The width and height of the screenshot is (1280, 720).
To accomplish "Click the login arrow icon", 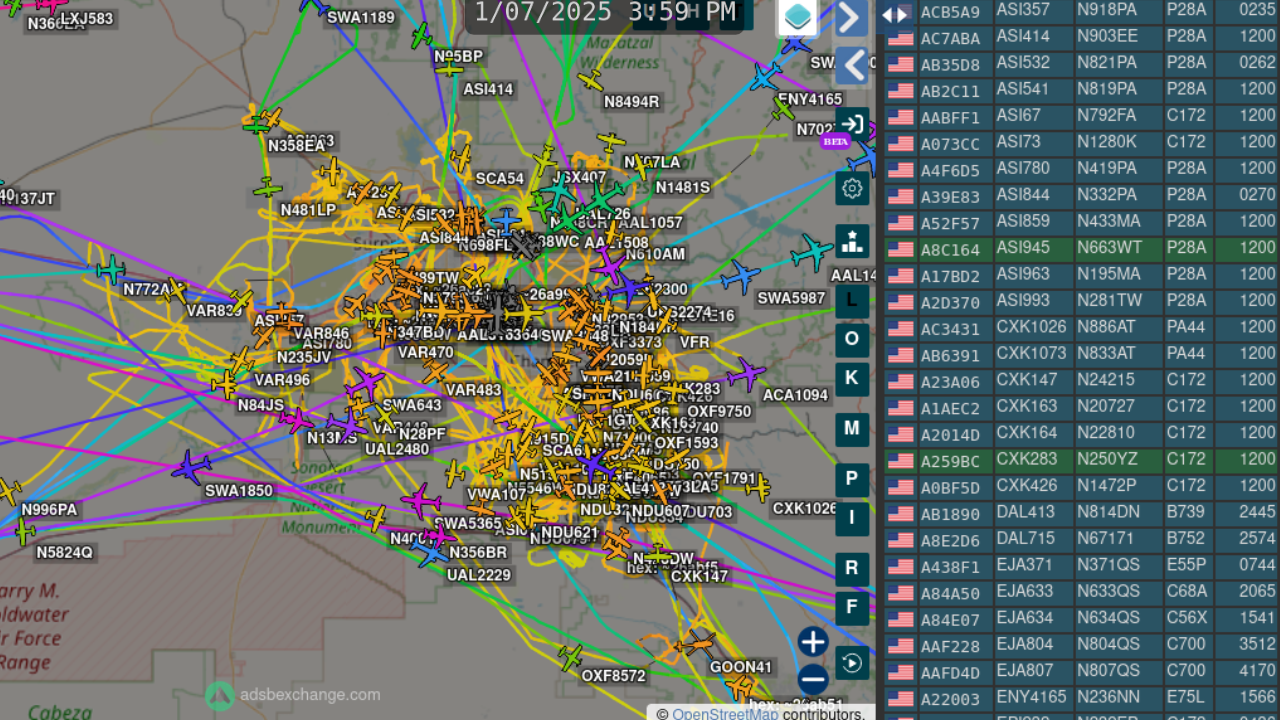I will (852, 124).
